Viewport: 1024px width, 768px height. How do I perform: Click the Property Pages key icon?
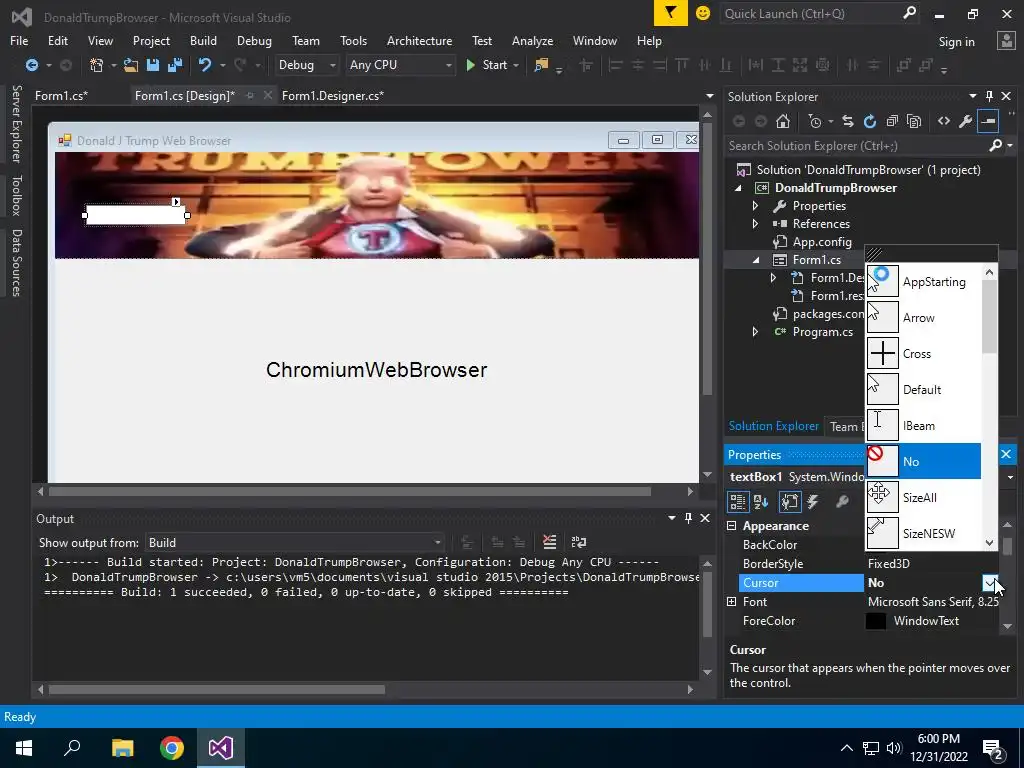click(842, 502)
